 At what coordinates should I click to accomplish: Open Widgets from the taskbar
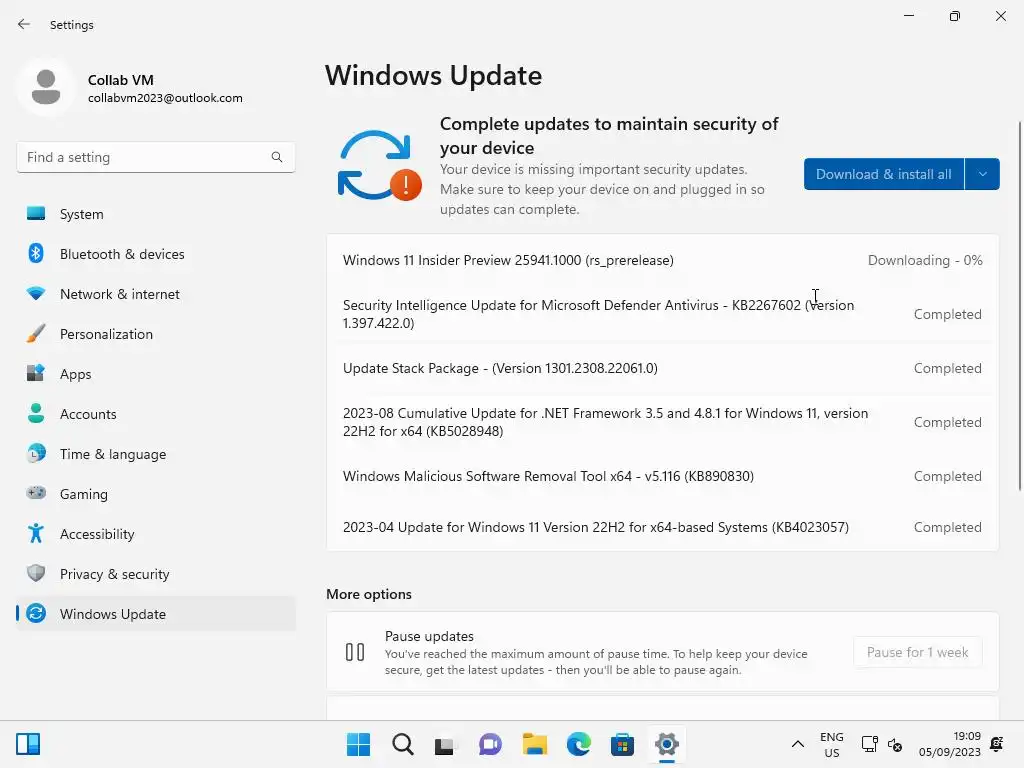click(28, 744)
